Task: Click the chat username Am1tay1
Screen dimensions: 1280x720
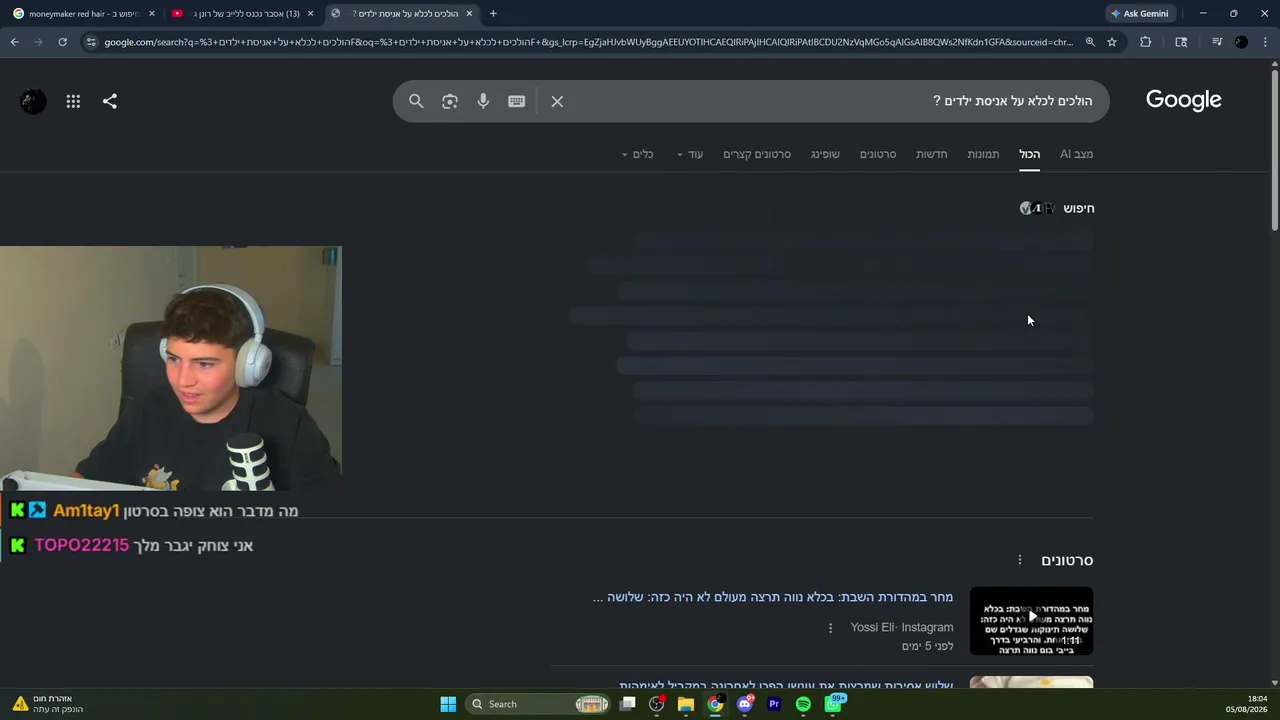Action: 86,511
